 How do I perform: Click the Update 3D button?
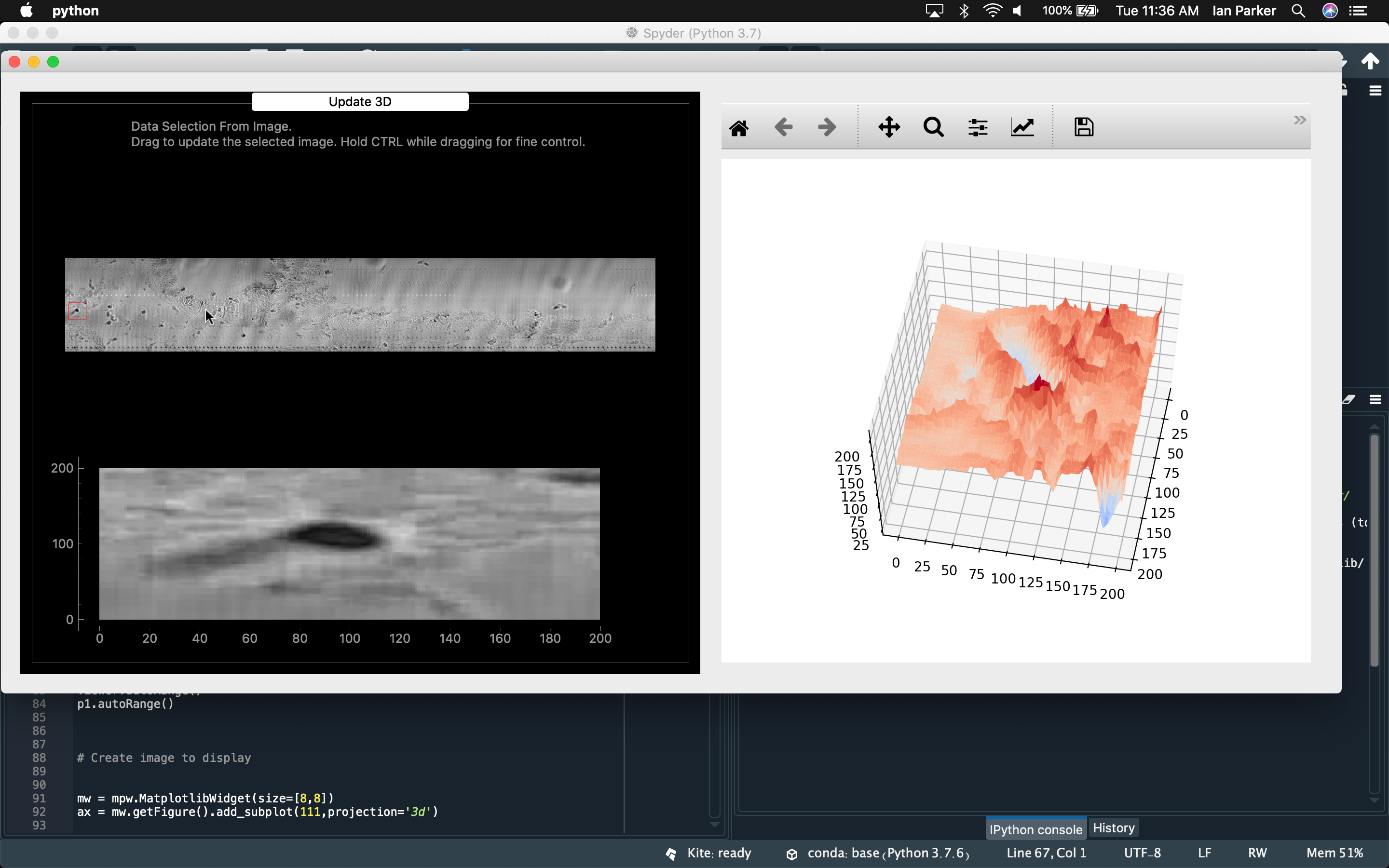click(360, 102)
